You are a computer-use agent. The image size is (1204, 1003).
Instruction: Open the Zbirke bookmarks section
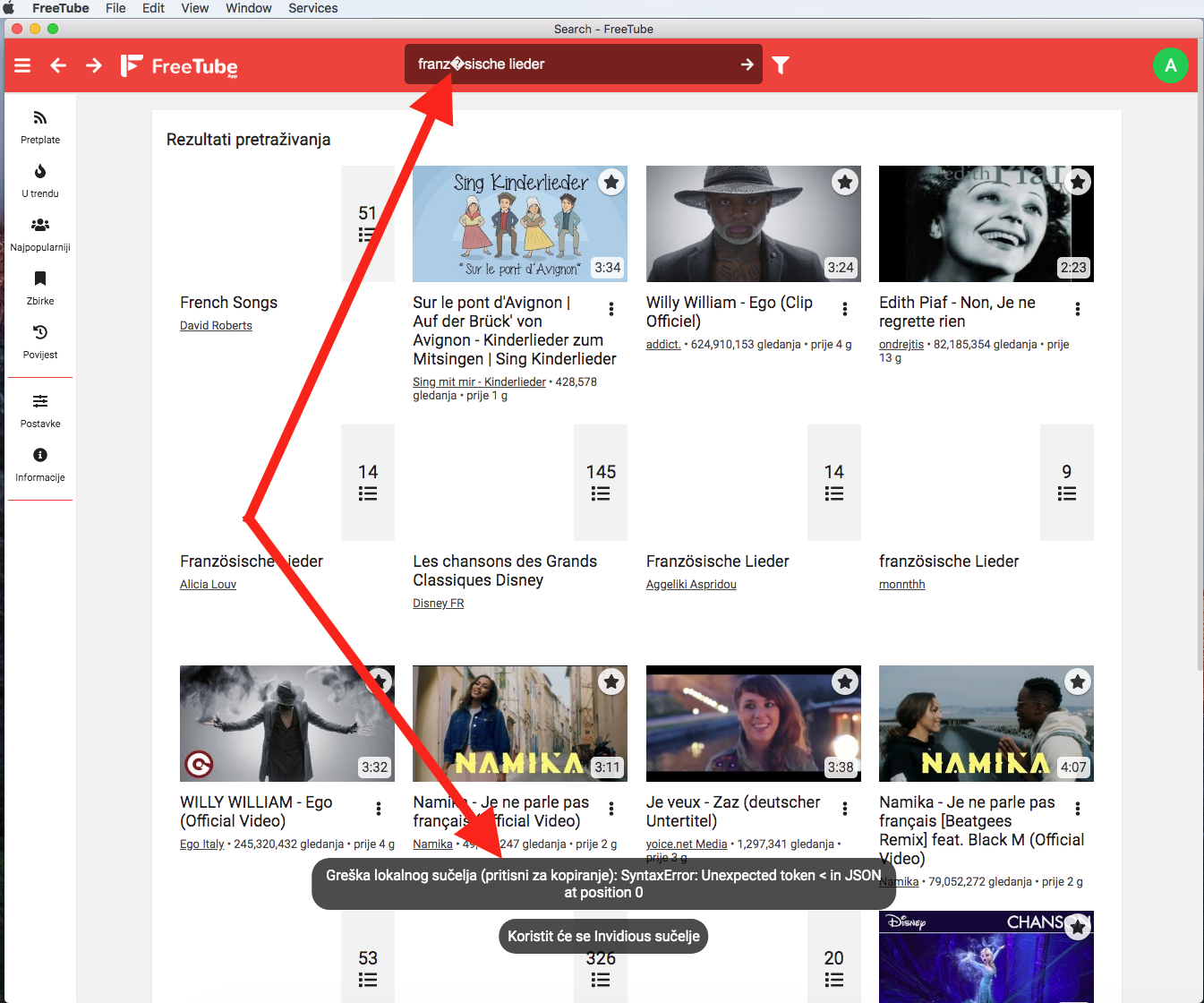[39, 288]
